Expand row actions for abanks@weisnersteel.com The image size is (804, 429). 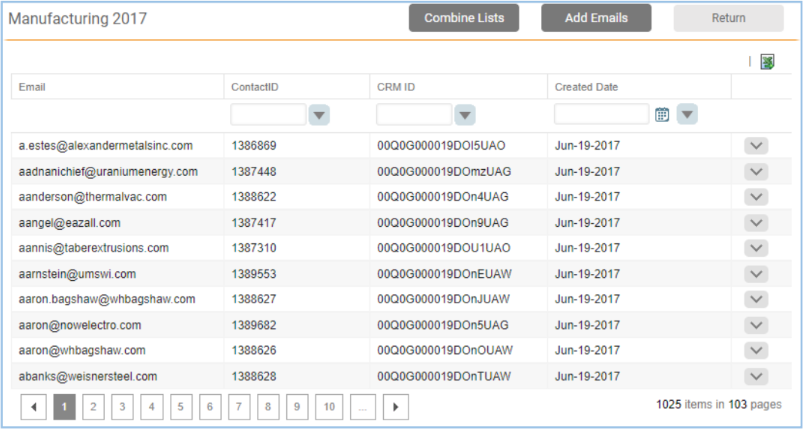point(756,377)
